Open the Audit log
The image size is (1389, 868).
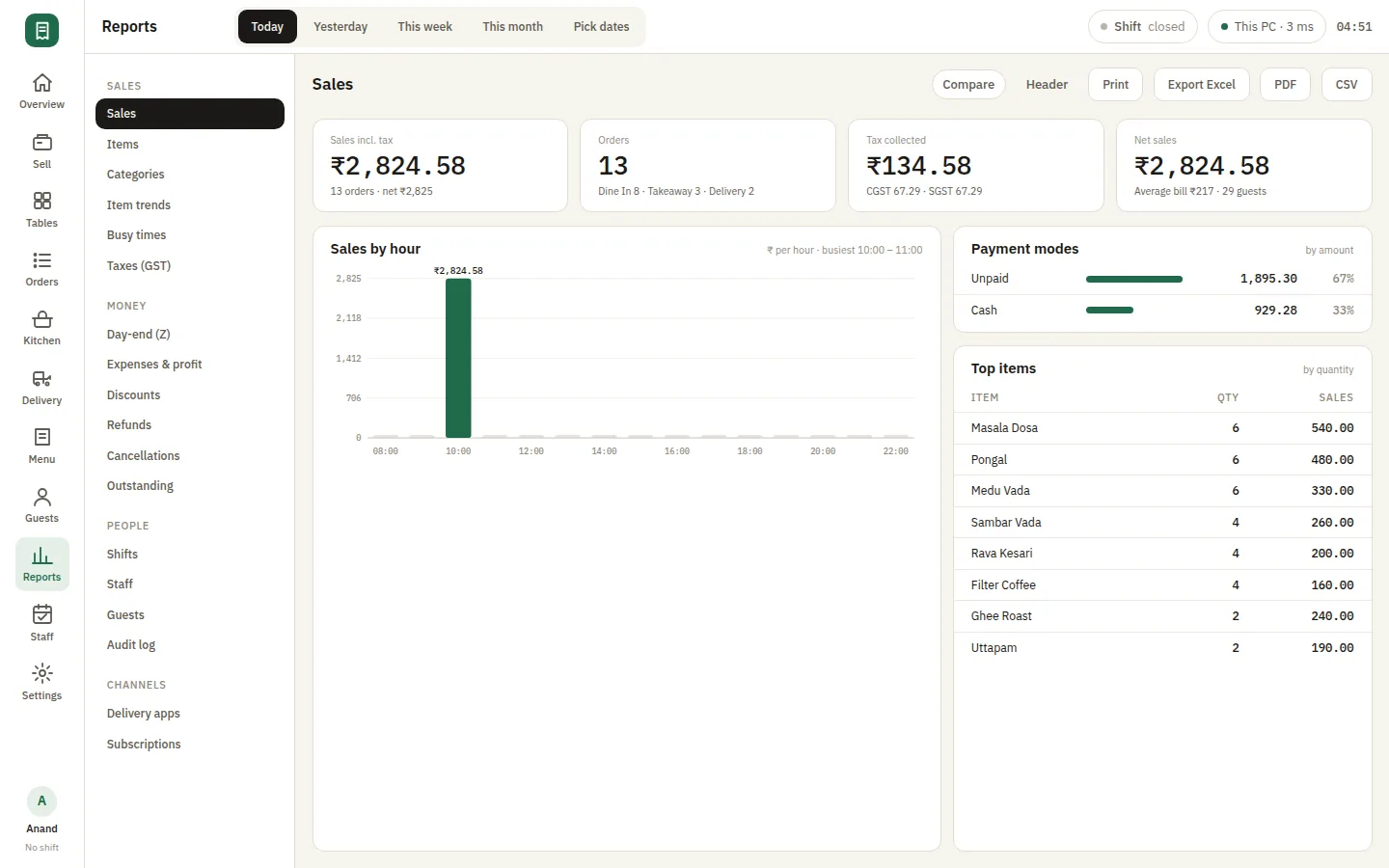click(190, 645)
